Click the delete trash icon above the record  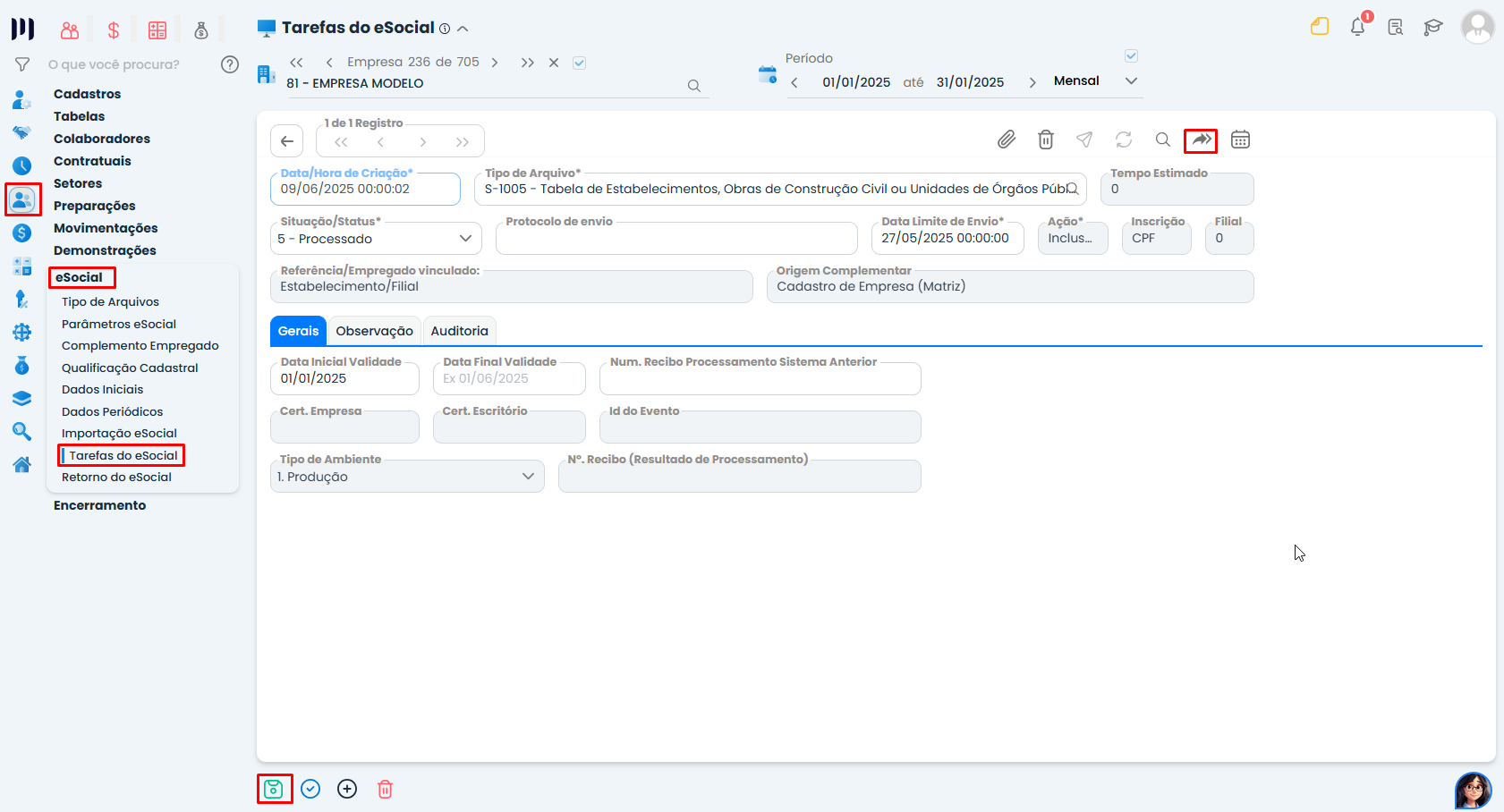[x=1046, y=140]
